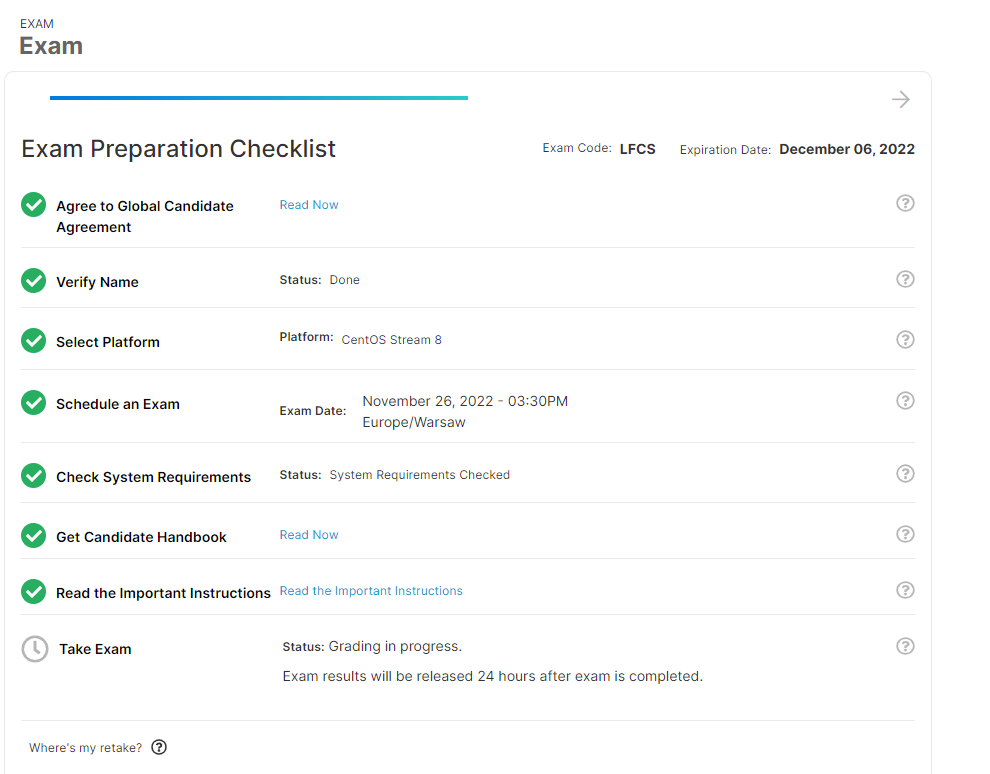990x774 pixels.
Task: Open help icon for Schedule an Exam
Action: pos(905,401)
